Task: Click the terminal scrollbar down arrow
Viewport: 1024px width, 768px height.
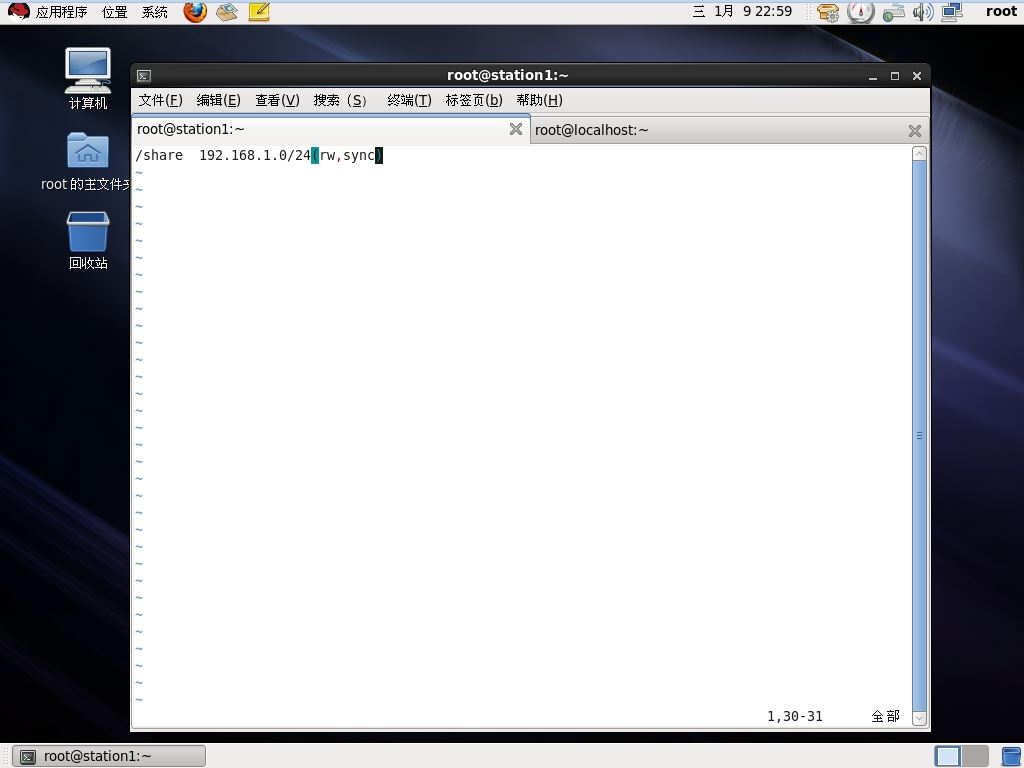Action: point(919,718)
